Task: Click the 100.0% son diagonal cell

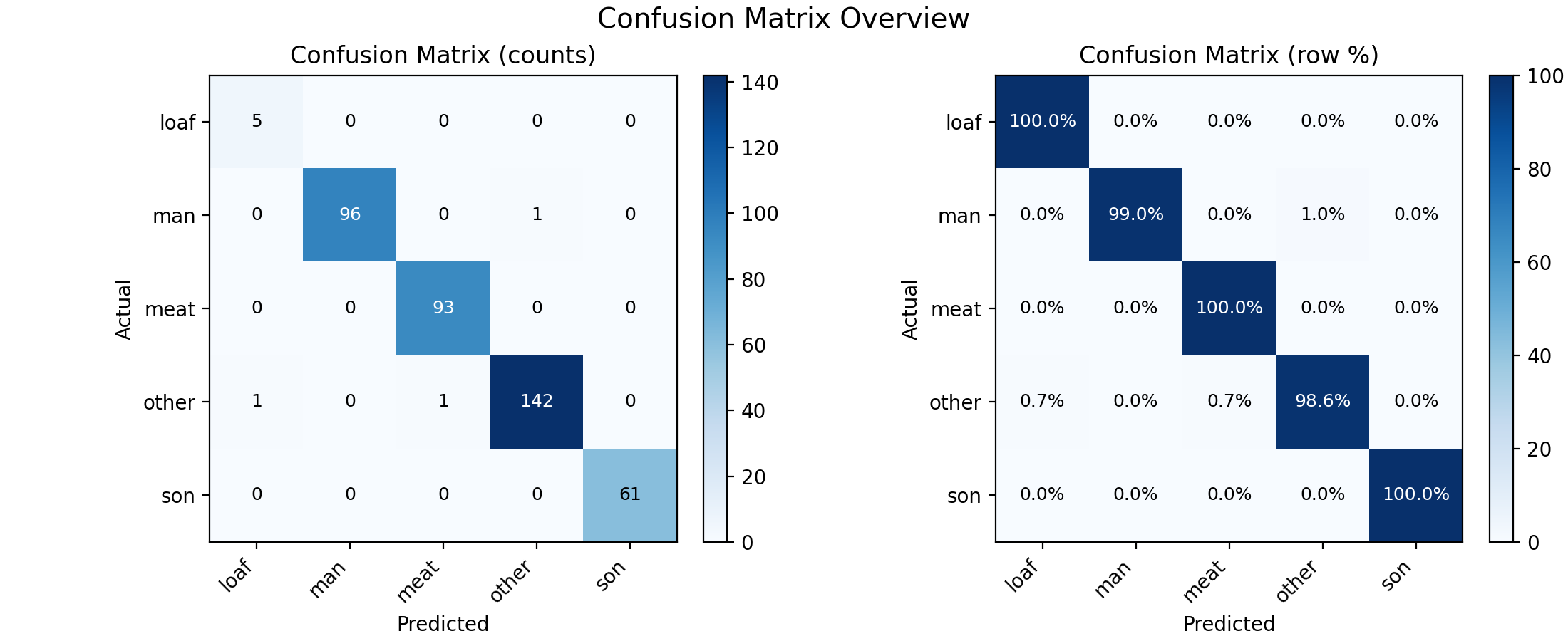Action: (1416, 495)
